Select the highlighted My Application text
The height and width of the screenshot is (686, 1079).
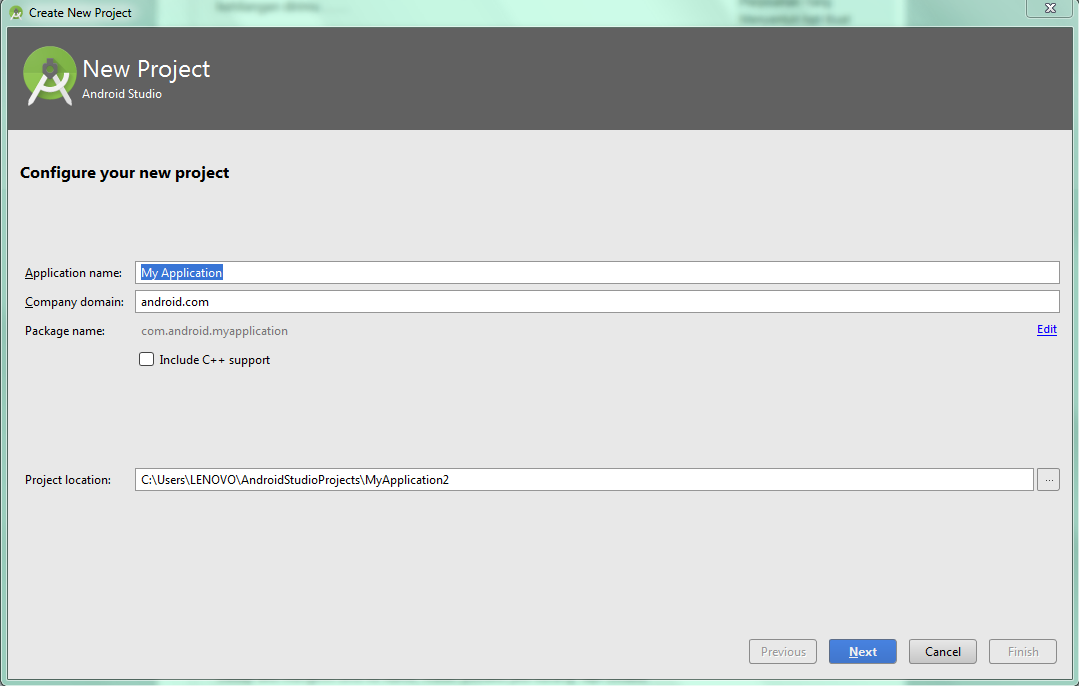(x=181, y=272)
